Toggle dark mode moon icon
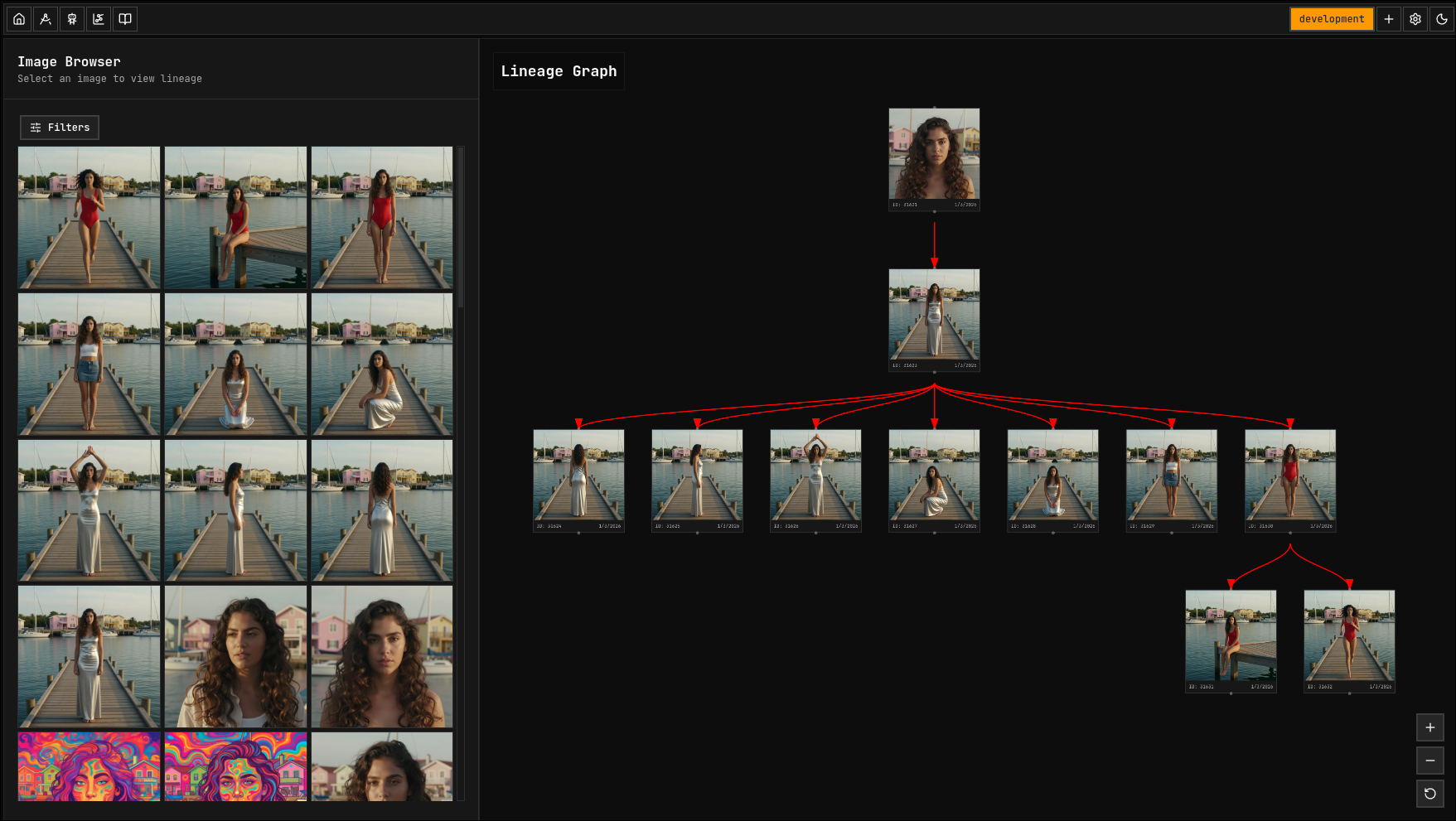1456x821 pixels. 1442,19
